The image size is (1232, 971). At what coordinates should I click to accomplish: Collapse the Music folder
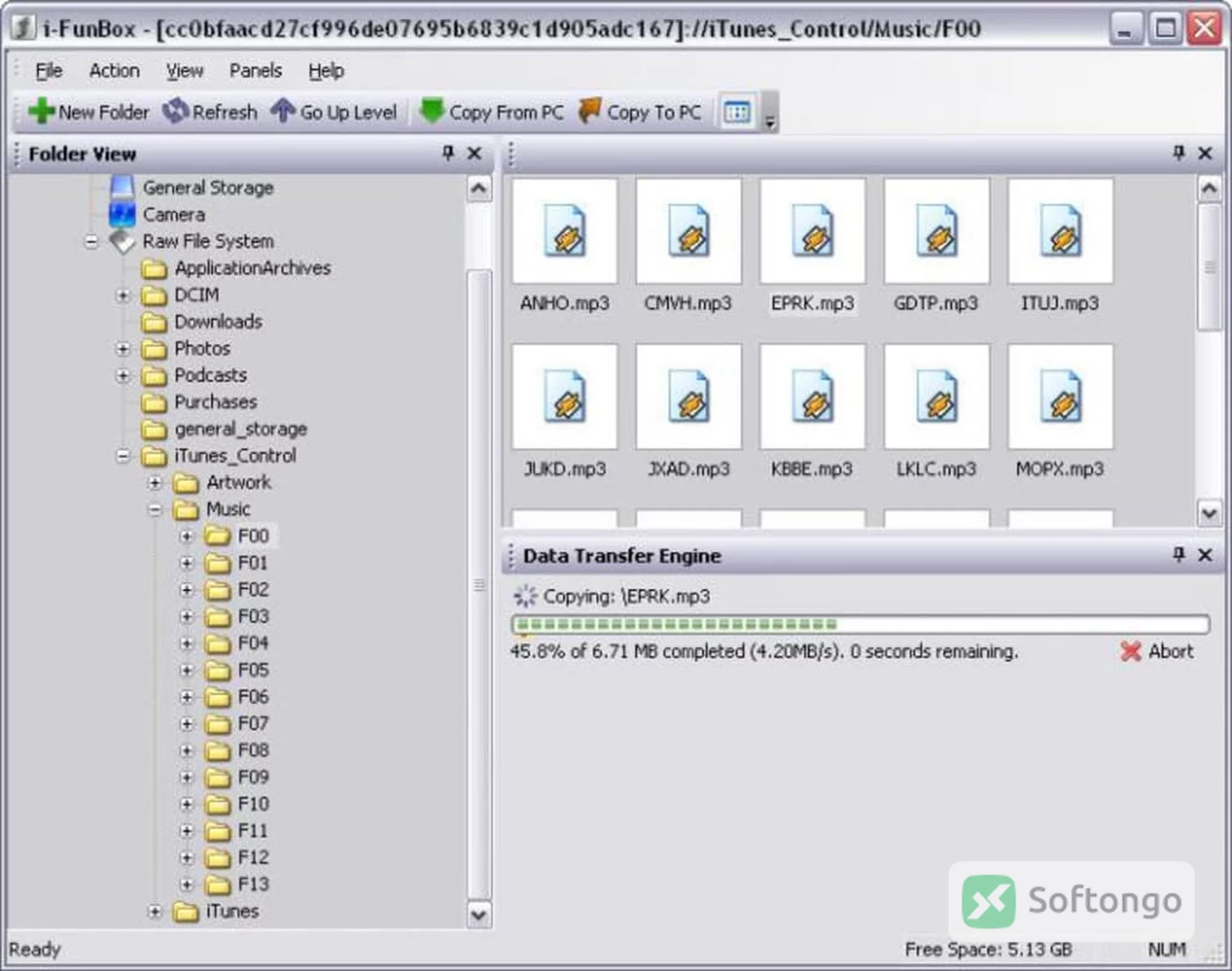[x=155, y=510]
